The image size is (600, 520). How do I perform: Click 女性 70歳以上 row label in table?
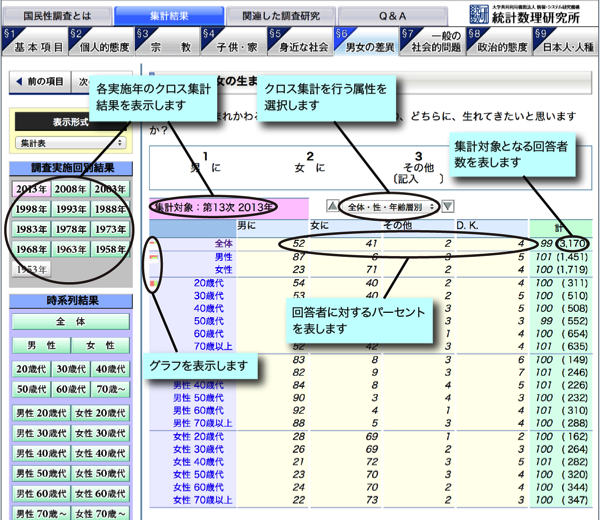pyautogui.click(x=203, y=500)
